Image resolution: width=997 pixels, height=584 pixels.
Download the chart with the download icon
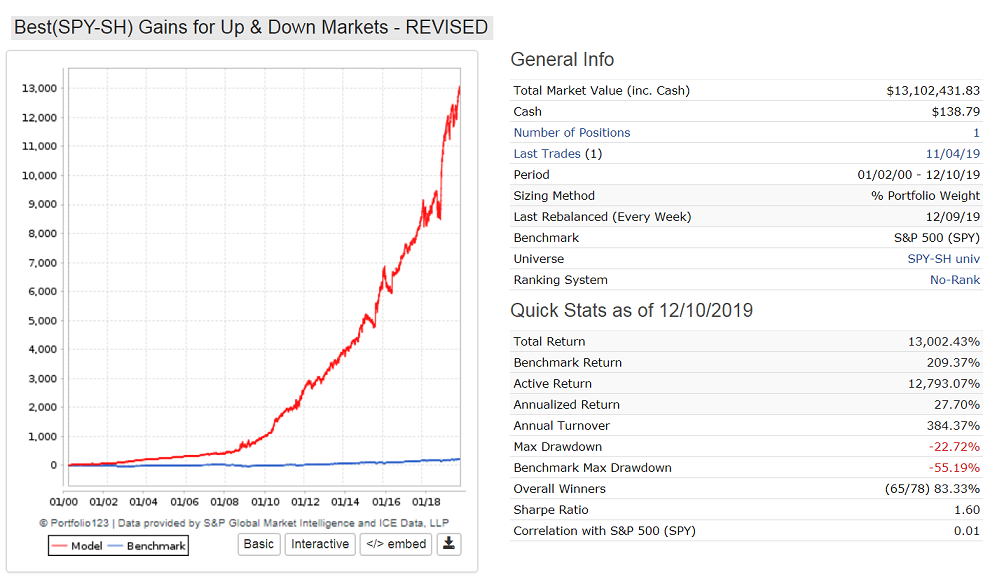449,544
